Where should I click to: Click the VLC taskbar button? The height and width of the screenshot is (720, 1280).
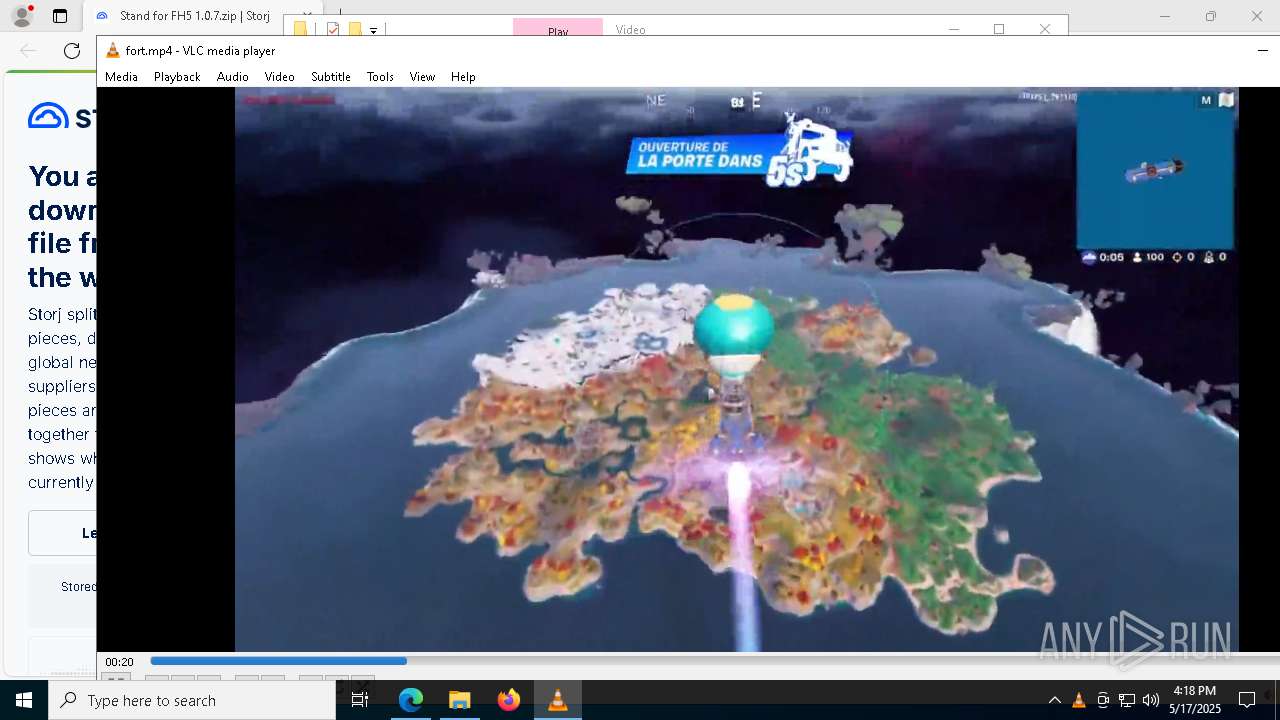pos(557,700)
